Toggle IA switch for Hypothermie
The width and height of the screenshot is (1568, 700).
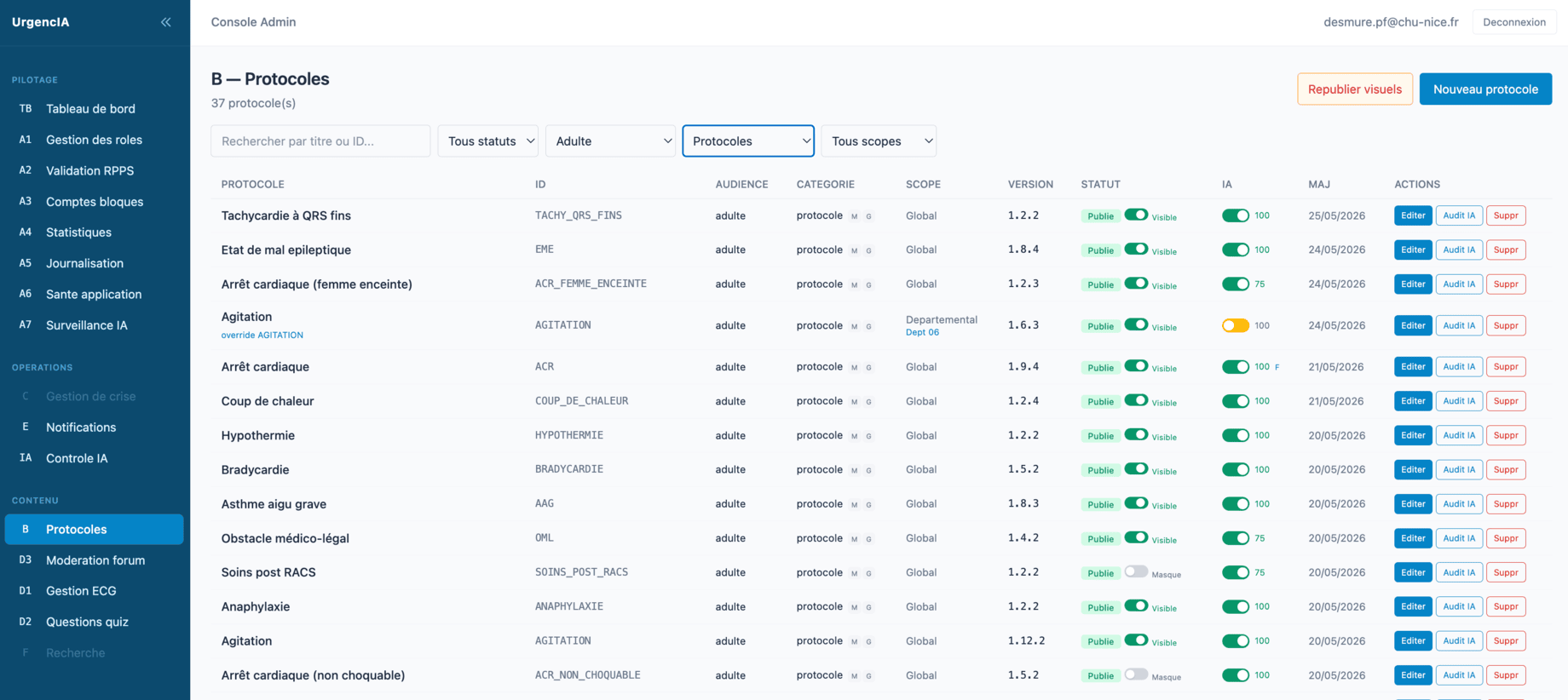[1236, 436]
